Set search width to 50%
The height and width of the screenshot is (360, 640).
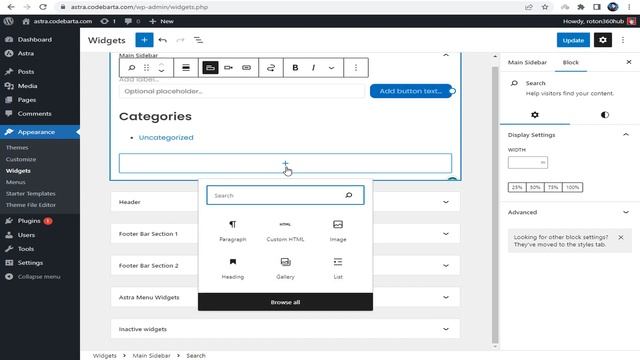[x=535, y=187]
